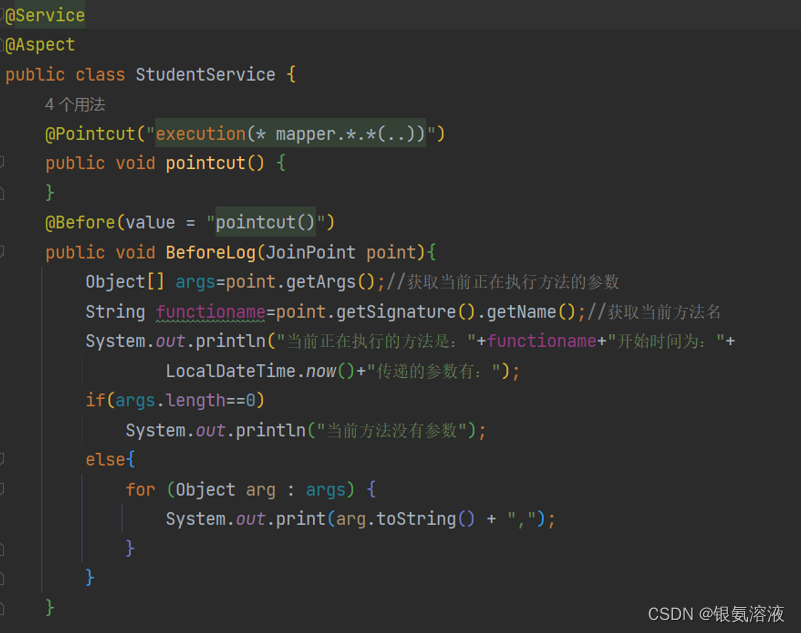801x633 pixels.
Task: Click the Object[] type declaration
Action: pos(125,282)
